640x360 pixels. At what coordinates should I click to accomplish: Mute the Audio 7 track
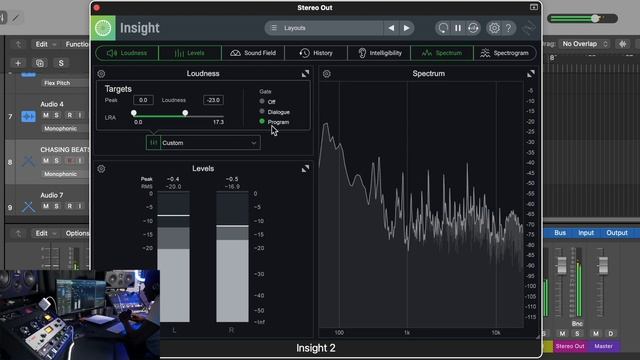tap(46, 206)
